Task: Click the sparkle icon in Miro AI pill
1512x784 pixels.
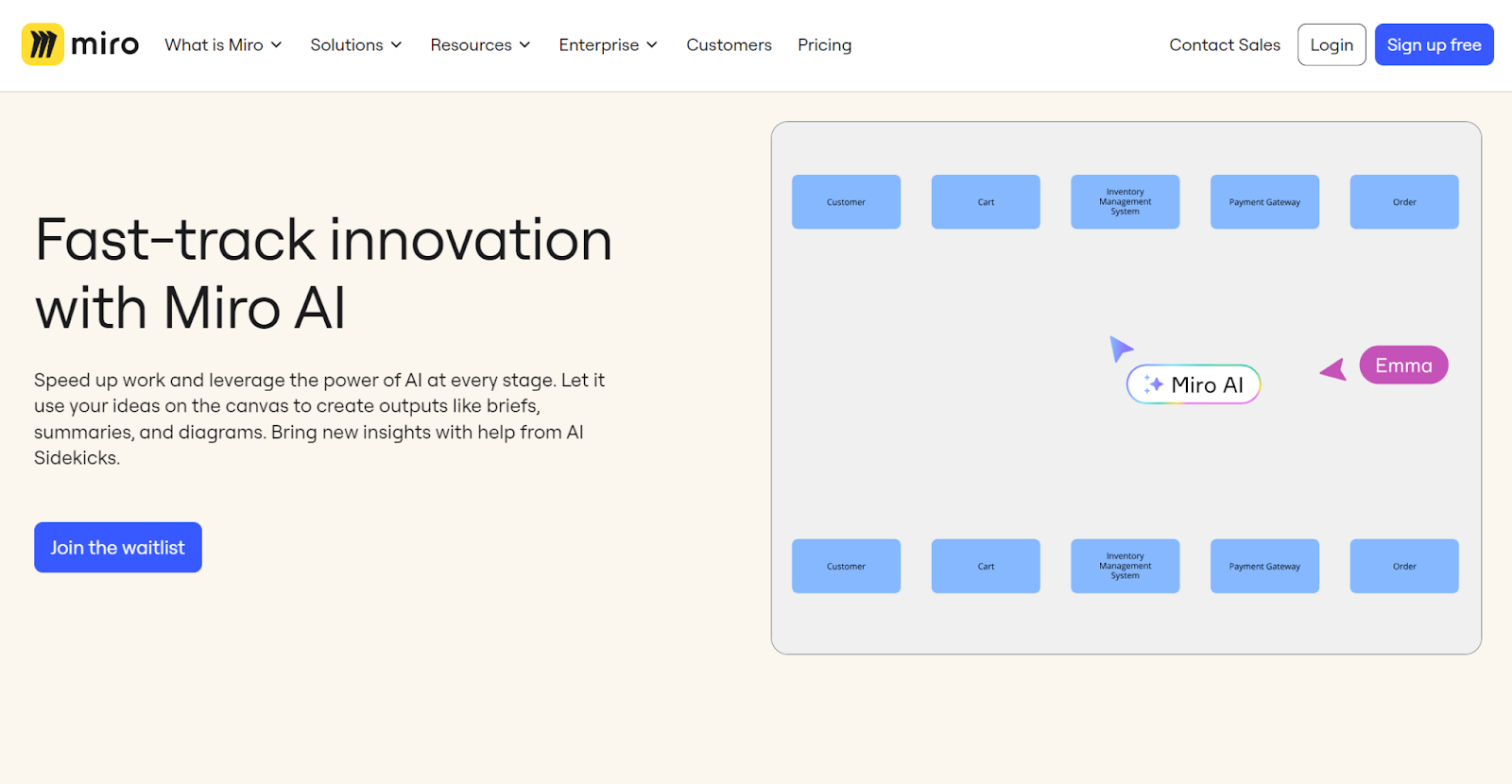Action: (x=1153, y=384)
